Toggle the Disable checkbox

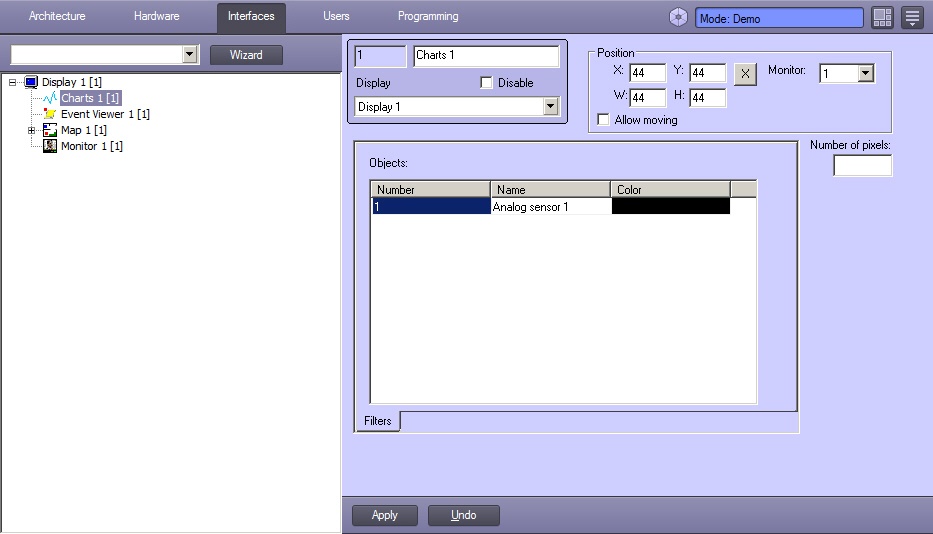click(487, 83)
